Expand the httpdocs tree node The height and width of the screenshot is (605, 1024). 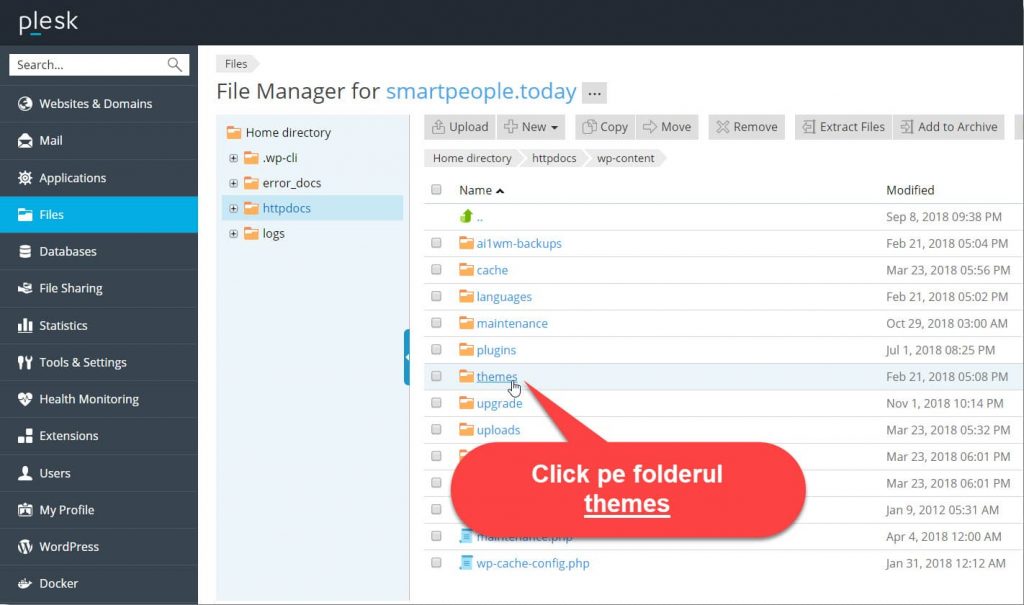234,208
